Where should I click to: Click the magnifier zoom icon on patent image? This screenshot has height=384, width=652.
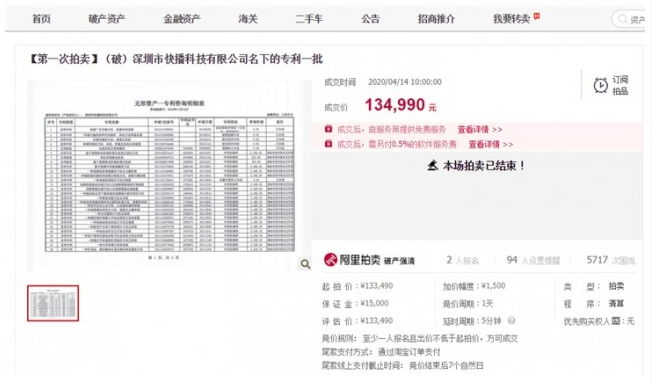pyautogui.click(x=305, y=264)
